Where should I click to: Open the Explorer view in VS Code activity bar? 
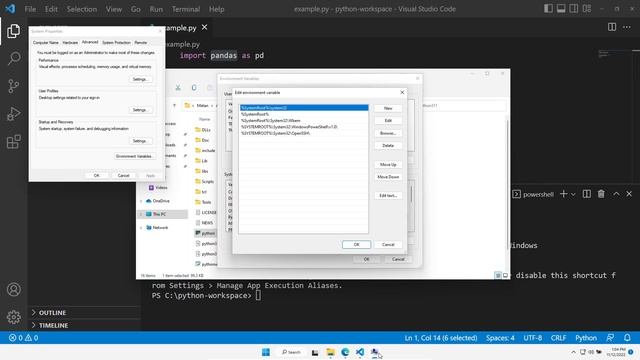[13, 31]
